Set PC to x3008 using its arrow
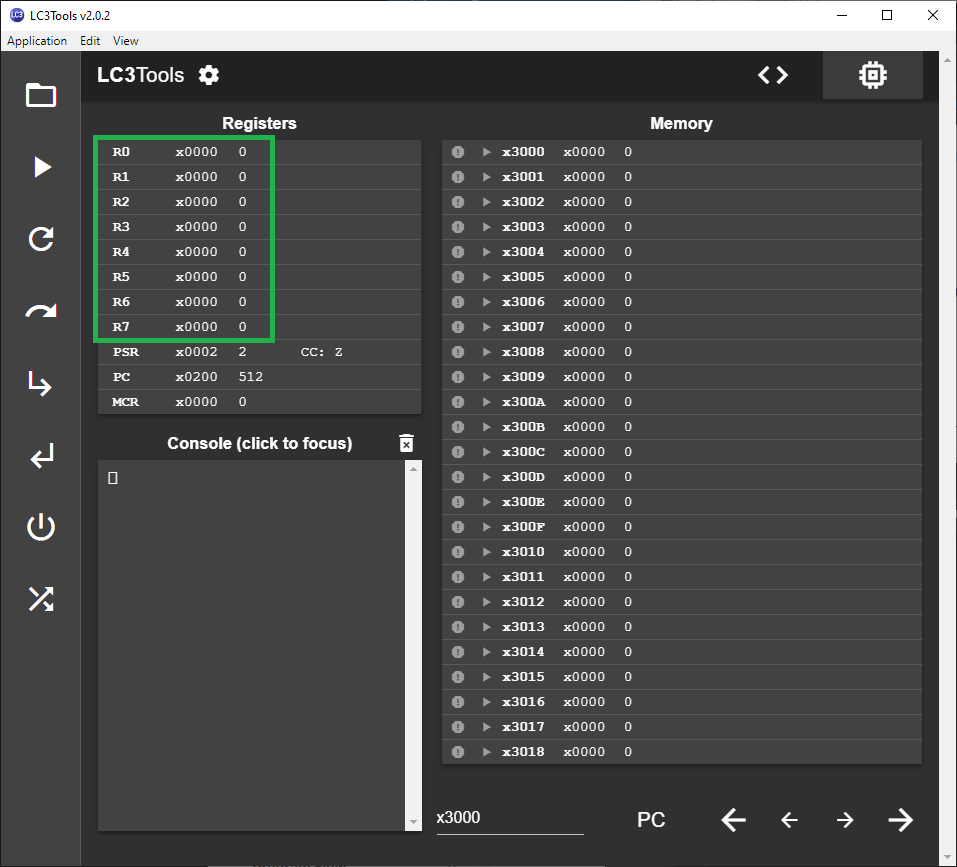 point(486,352)
